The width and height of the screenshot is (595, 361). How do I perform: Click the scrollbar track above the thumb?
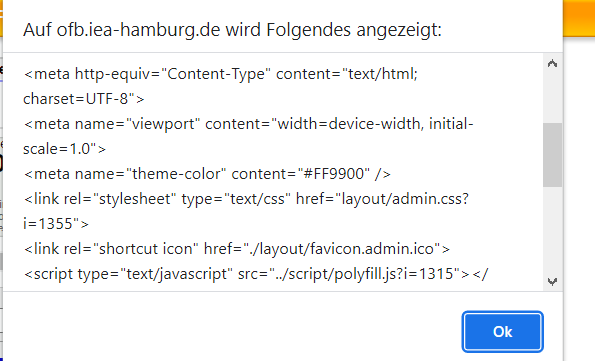coord(552,98)
